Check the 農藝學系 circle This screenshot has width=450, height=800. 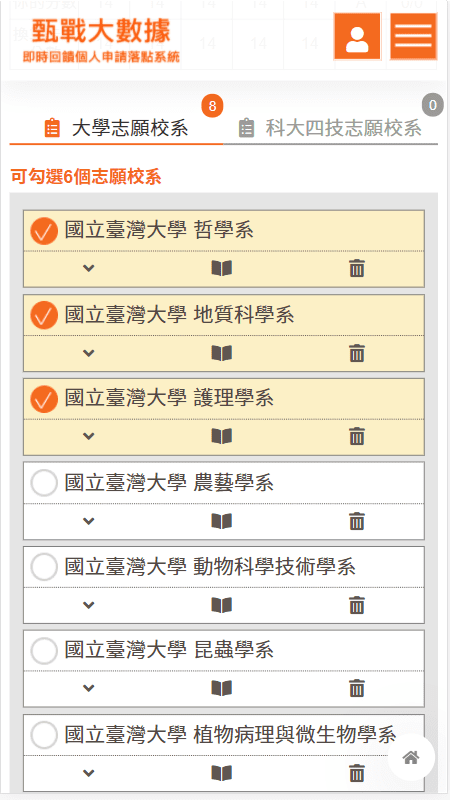(x=44, y=483)
